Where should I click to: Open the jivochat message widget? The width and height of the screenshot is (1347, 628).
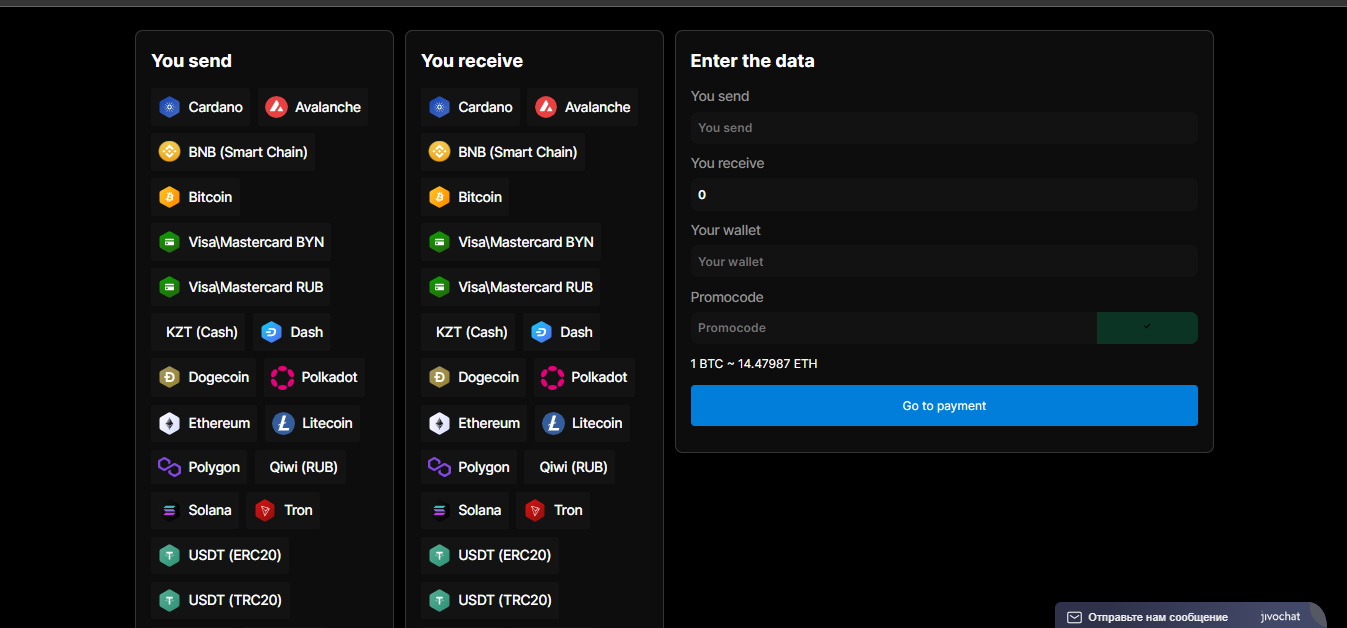(1190, 616)
